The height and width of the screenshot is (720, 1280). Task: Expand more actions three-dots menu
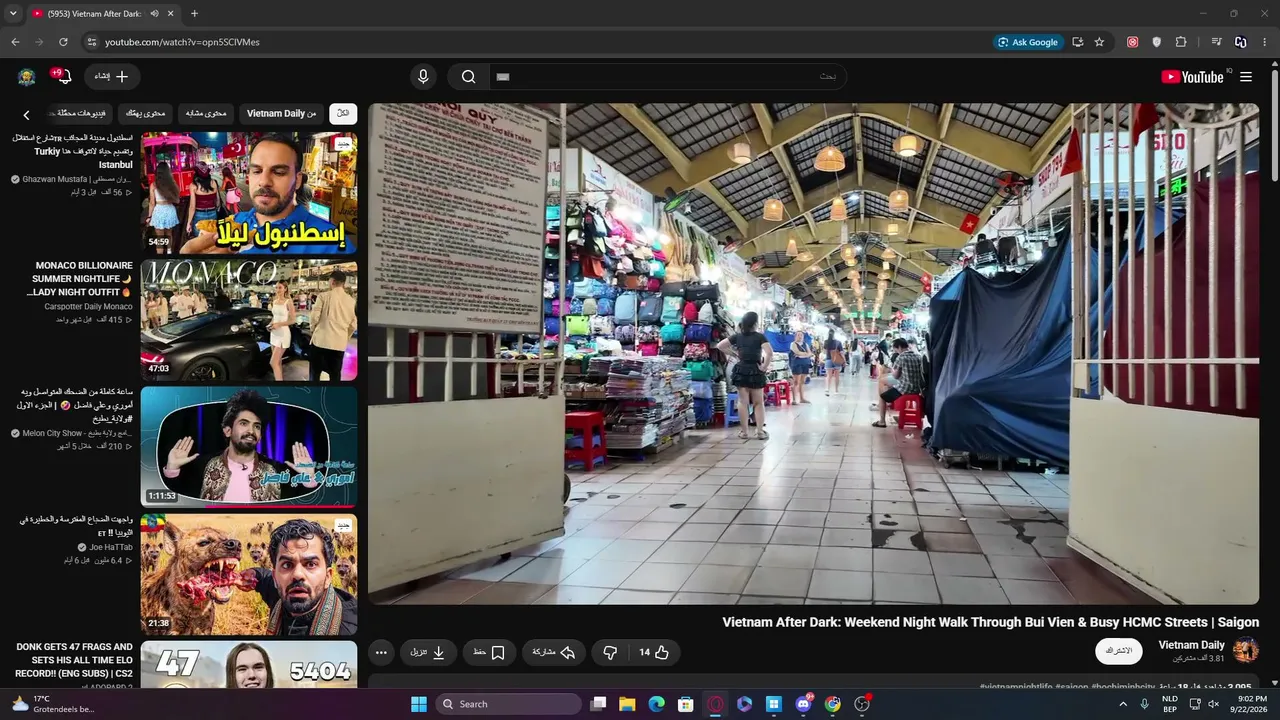[x=381, y=652]
